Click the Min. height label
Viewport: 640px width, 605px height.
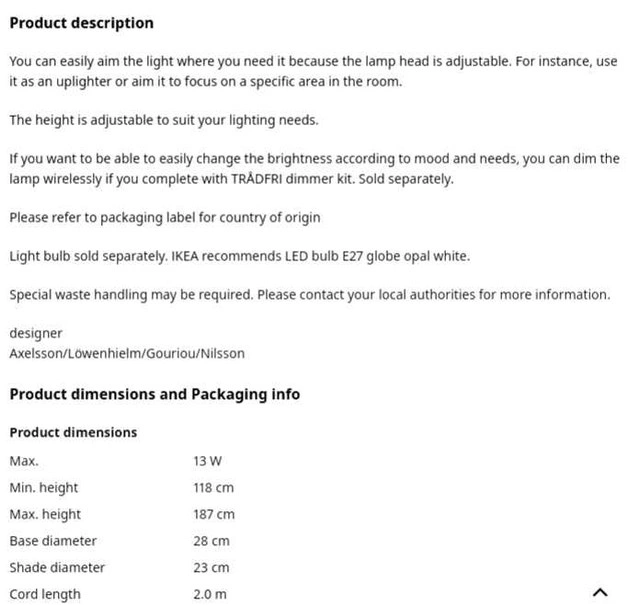tap(44, 488)
